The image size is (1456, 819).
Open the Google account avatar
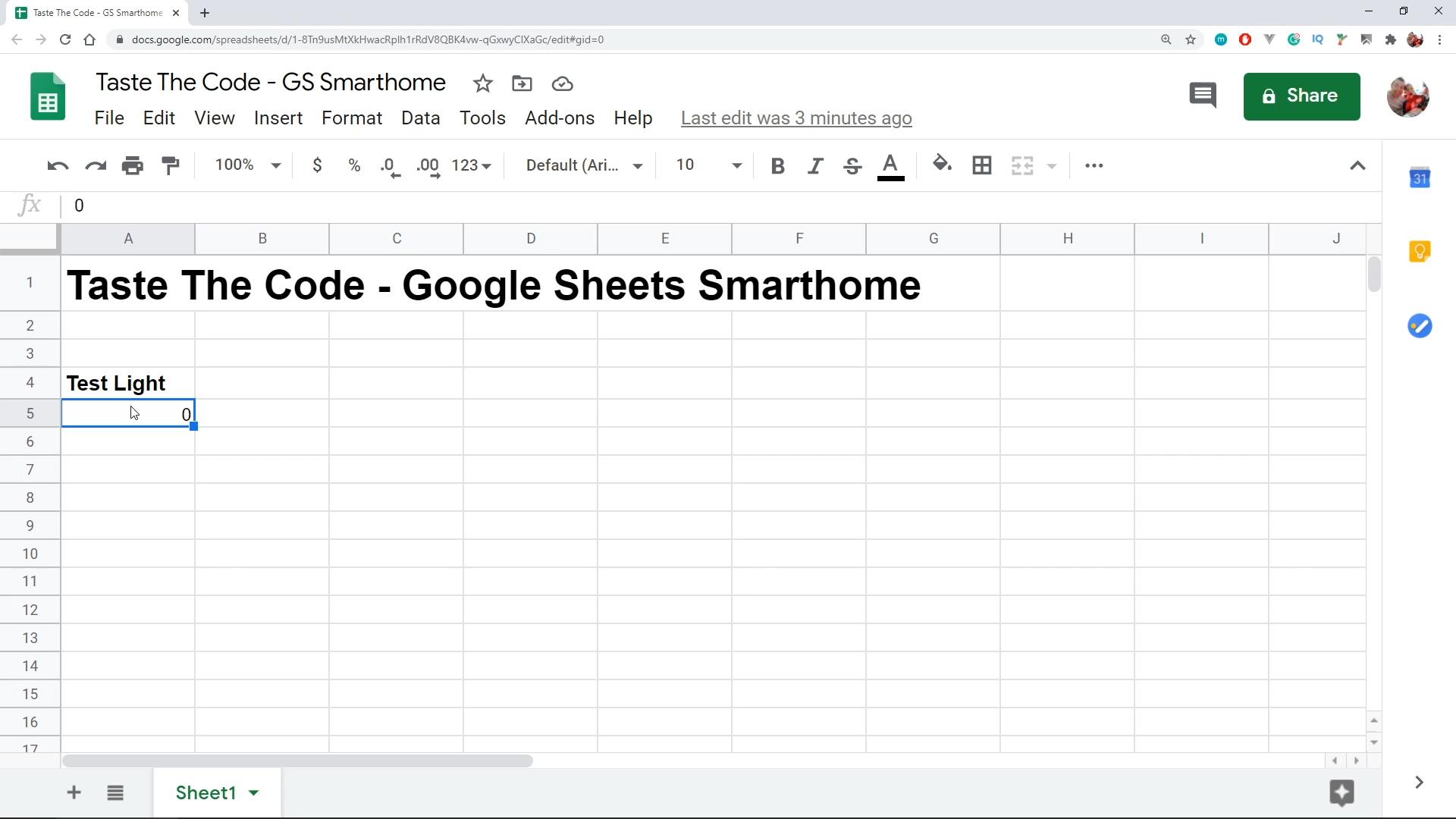pyautogui.click(x=1408, y=96)
